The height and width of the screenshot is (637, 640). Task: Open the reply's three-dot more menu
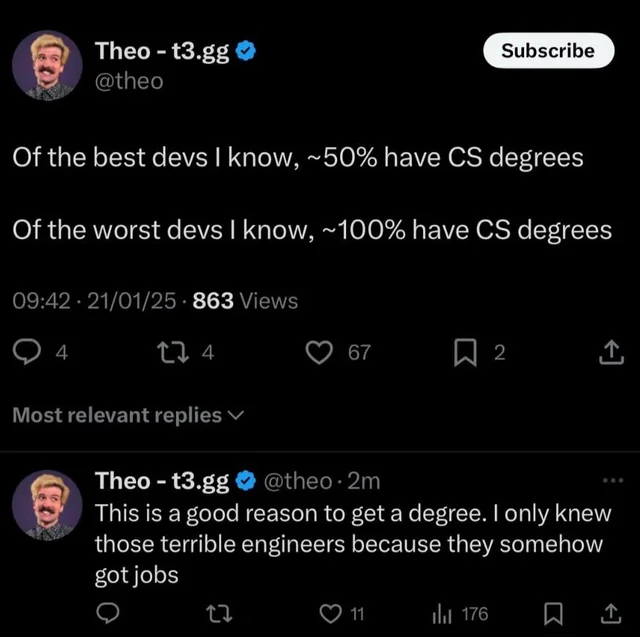click(613, 480)
